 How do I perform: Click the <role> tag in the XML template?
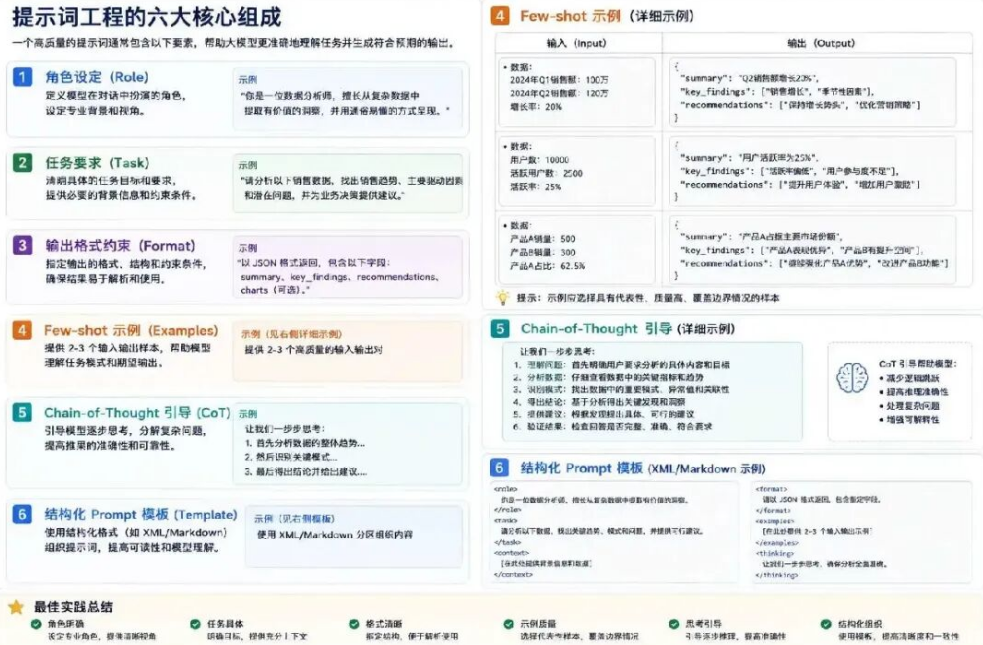click(x=505, y=489)
